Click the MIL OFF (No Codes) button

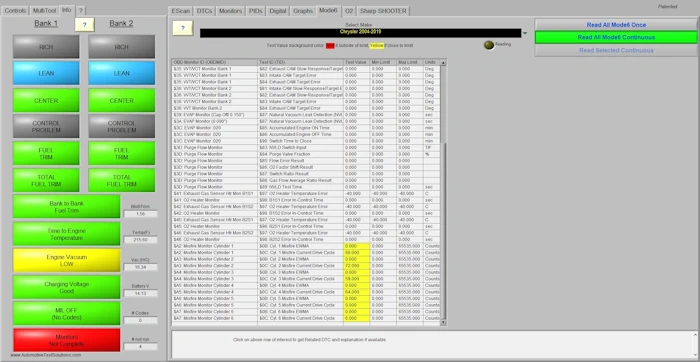[x=67, y=314]
